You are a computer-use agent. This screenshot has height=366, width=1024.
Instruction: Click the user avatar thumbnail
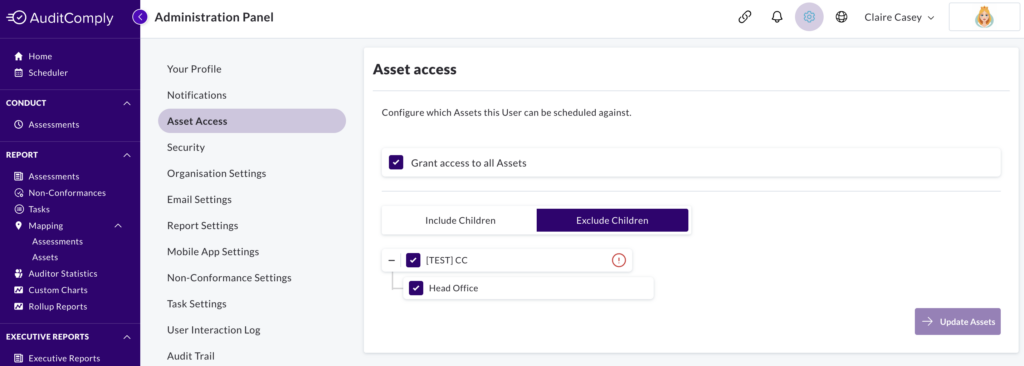point(984,18)
